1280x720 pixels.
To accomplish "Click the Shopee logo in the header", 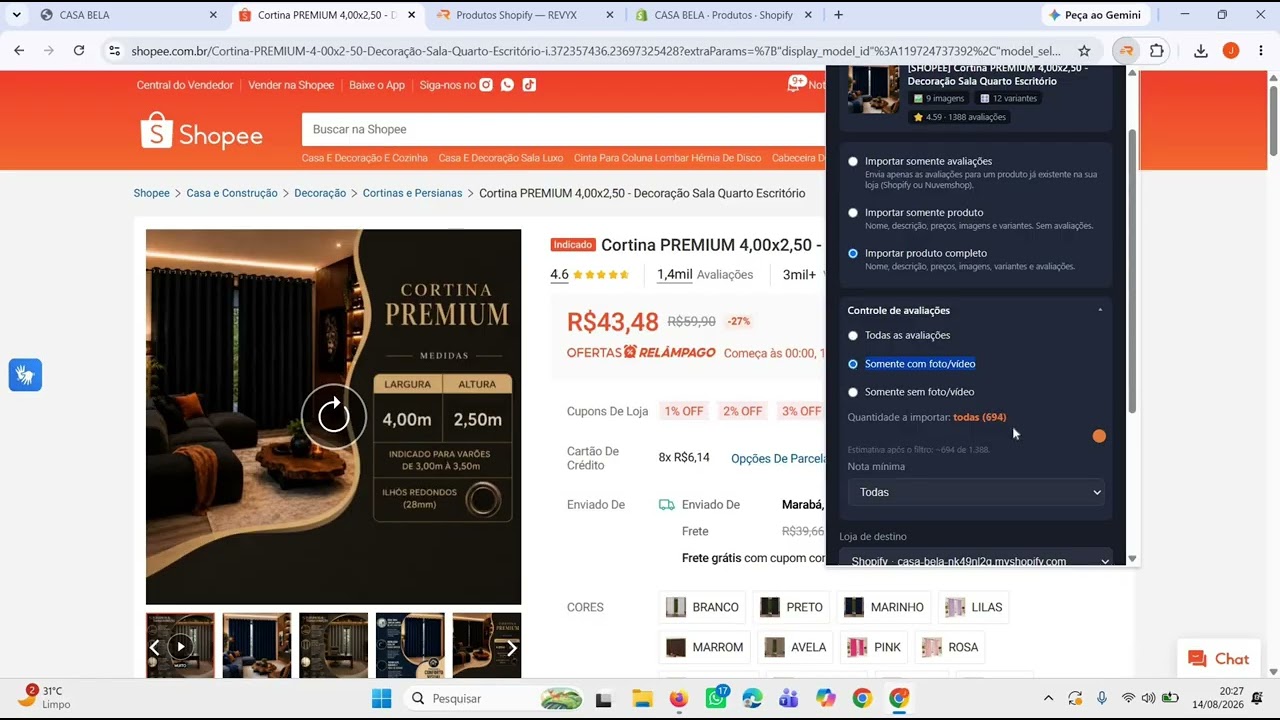I will click(202, 131).
